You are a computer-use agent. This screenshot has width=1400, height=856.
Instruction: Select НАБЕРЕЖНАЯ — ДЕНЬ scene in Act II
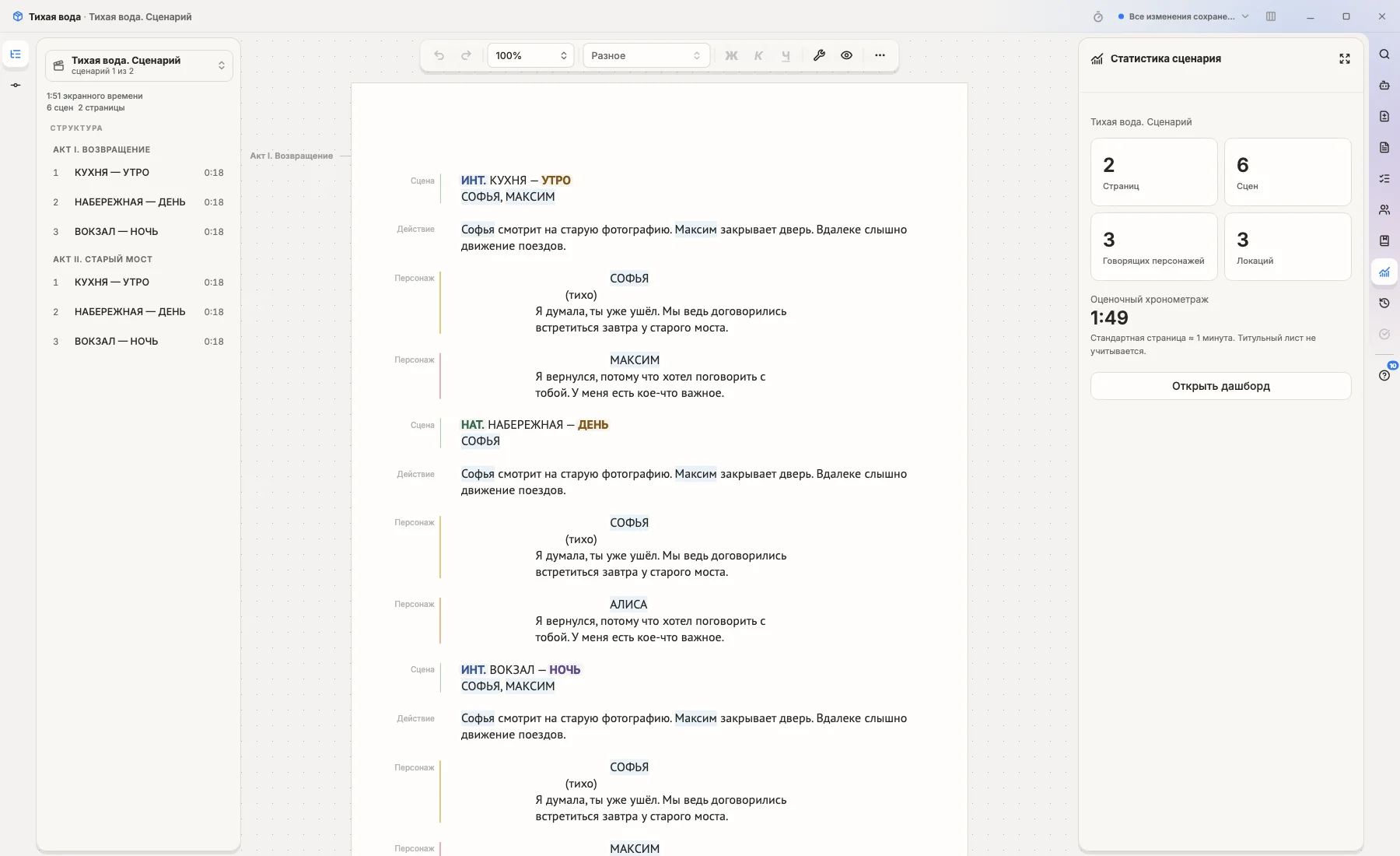pyautogui.click(x=138, y=312)
